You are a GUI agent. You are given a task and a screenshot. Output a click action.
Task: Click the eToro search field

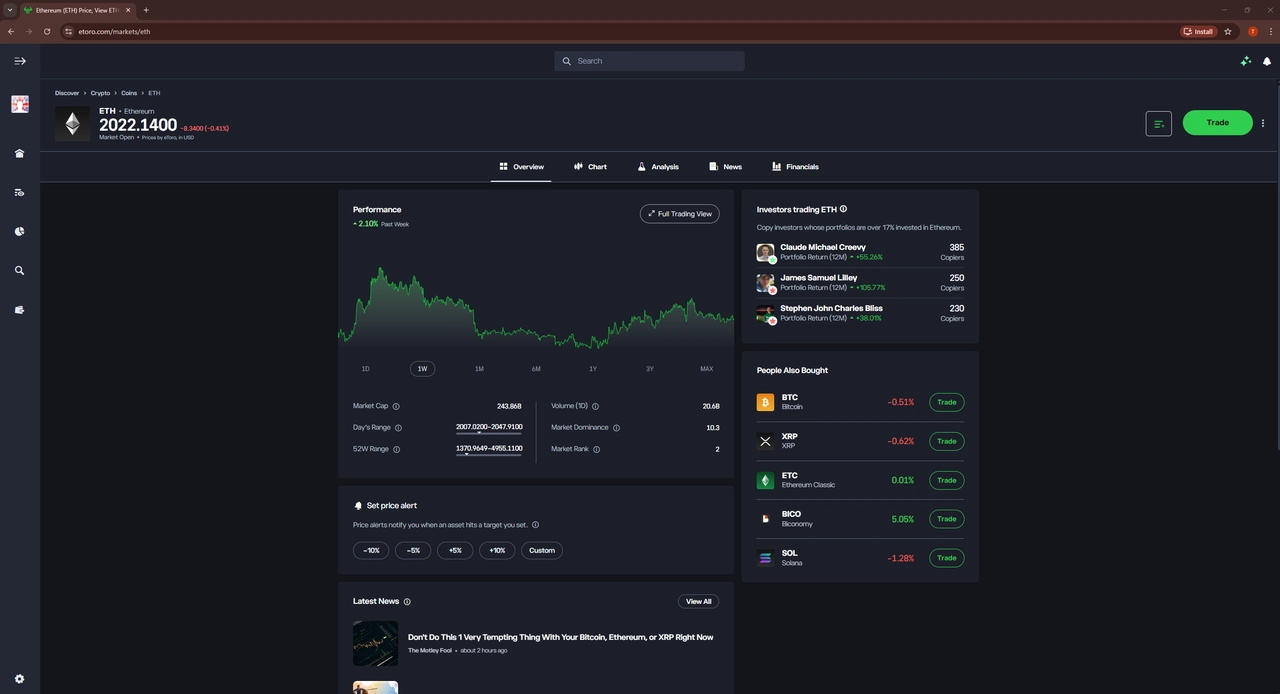(x=649, y=61)
